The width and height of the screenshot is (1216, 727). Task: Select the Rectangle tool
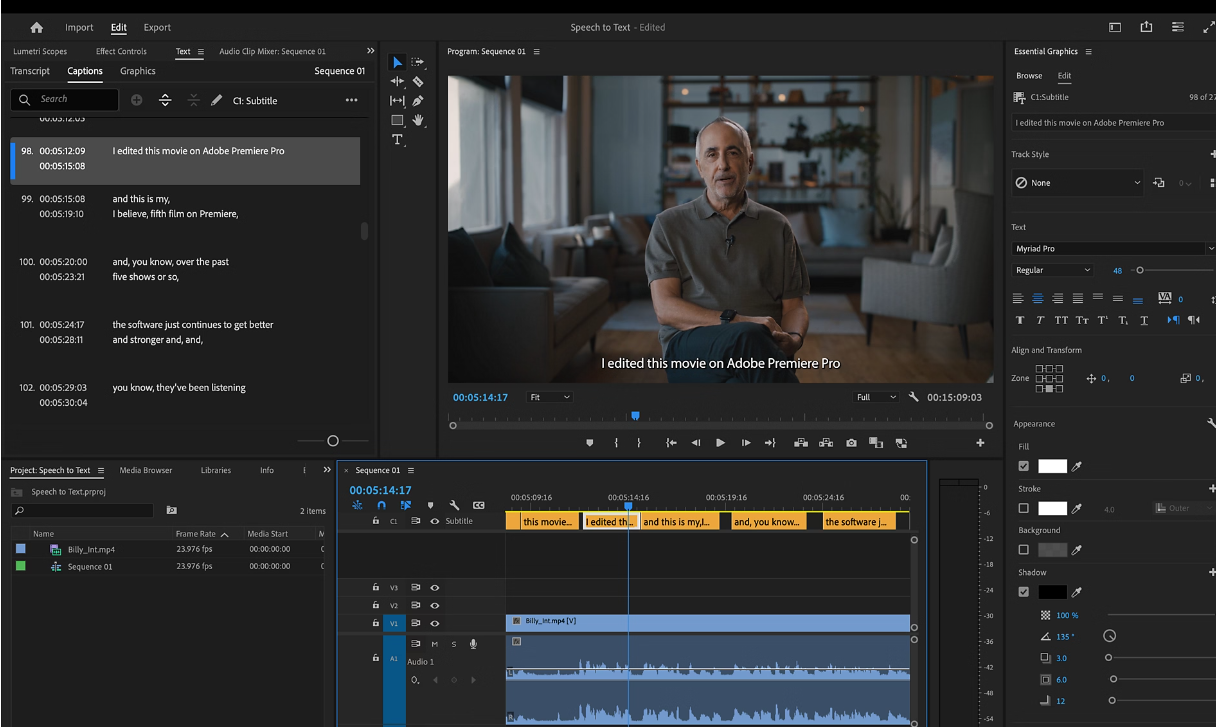397,120
